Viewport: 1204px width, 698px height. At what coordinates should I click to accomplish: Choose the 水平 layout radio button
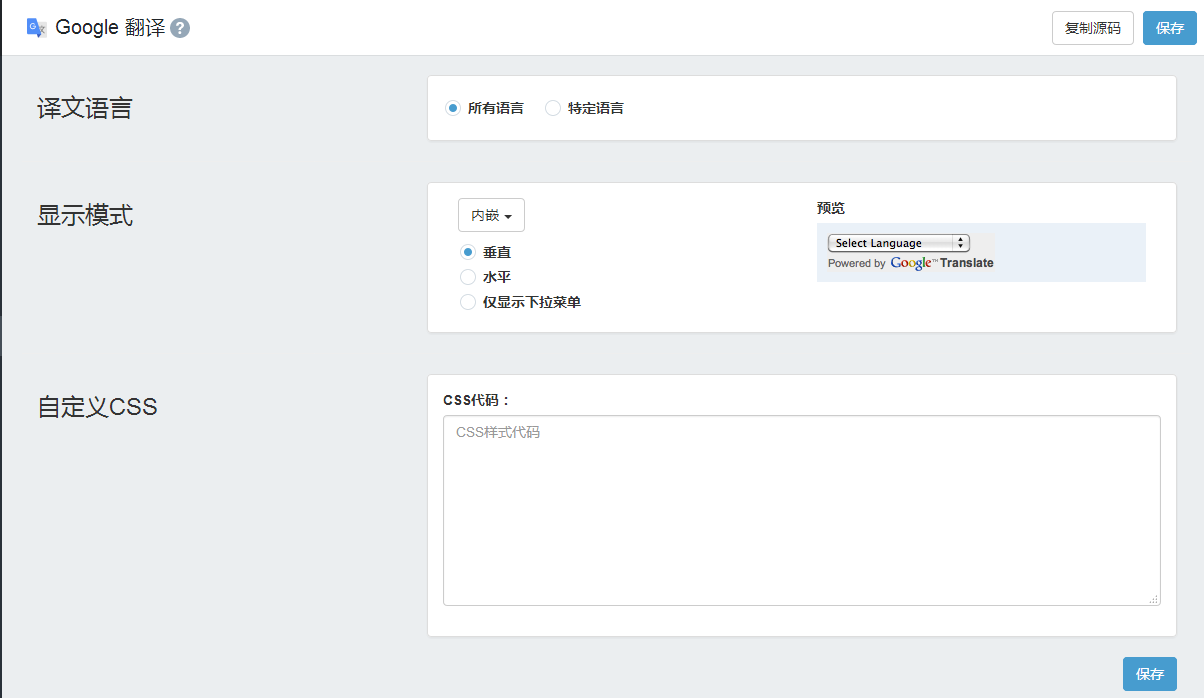point(467,277)
